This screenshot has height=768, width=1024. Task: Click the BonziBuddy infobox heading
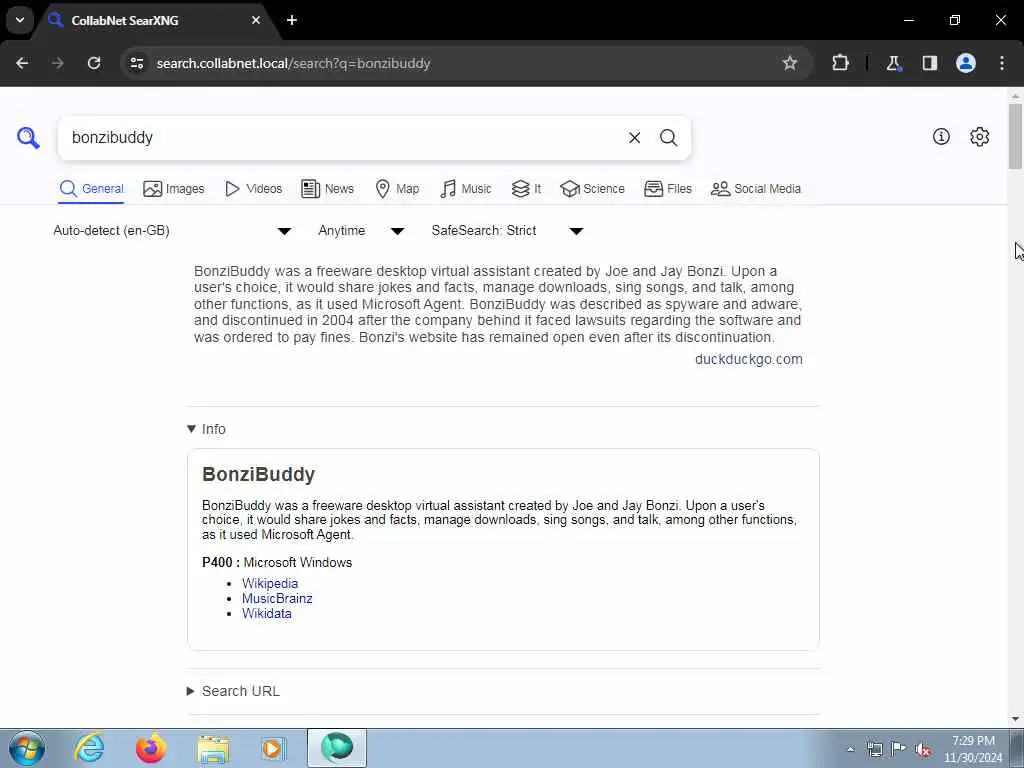coord(259,474)
